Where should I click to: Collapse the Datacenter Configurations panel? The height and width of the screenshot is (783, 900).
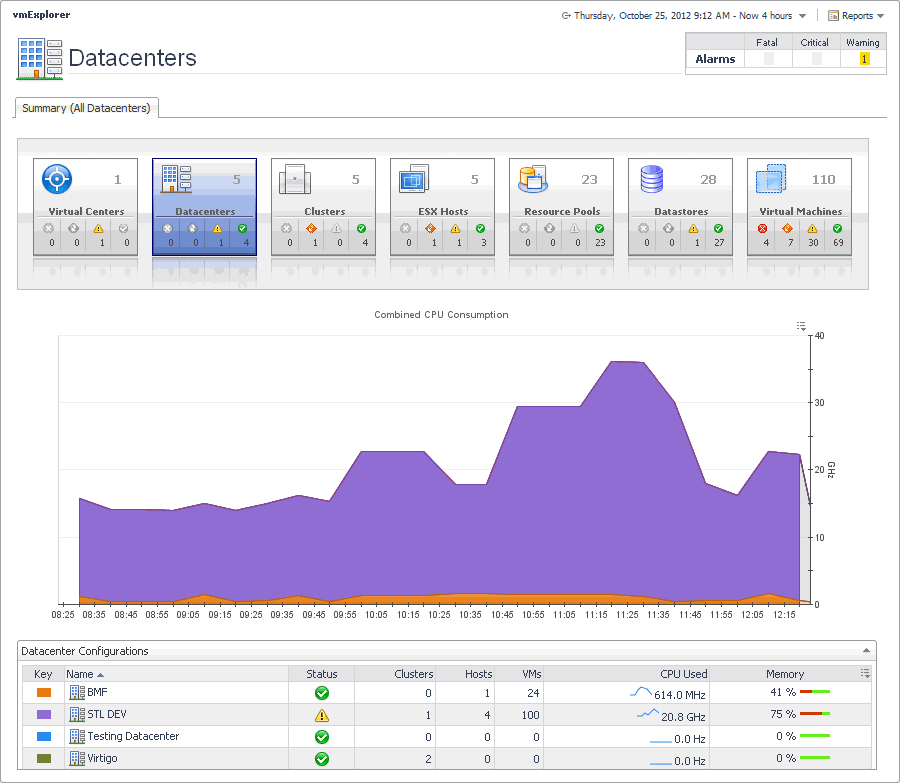867,651
